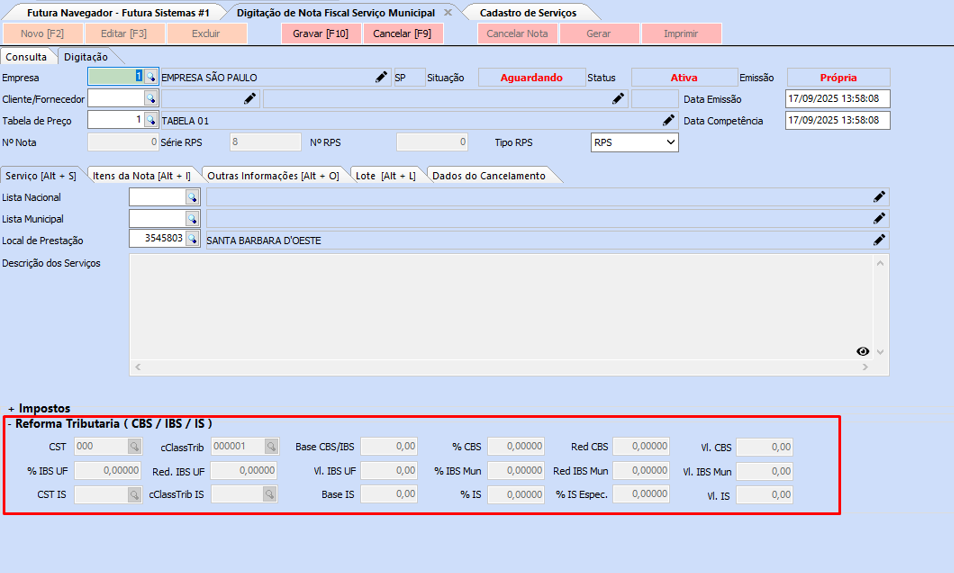
Task: Open the Outras Informações tab
Action: click(272, 175)
